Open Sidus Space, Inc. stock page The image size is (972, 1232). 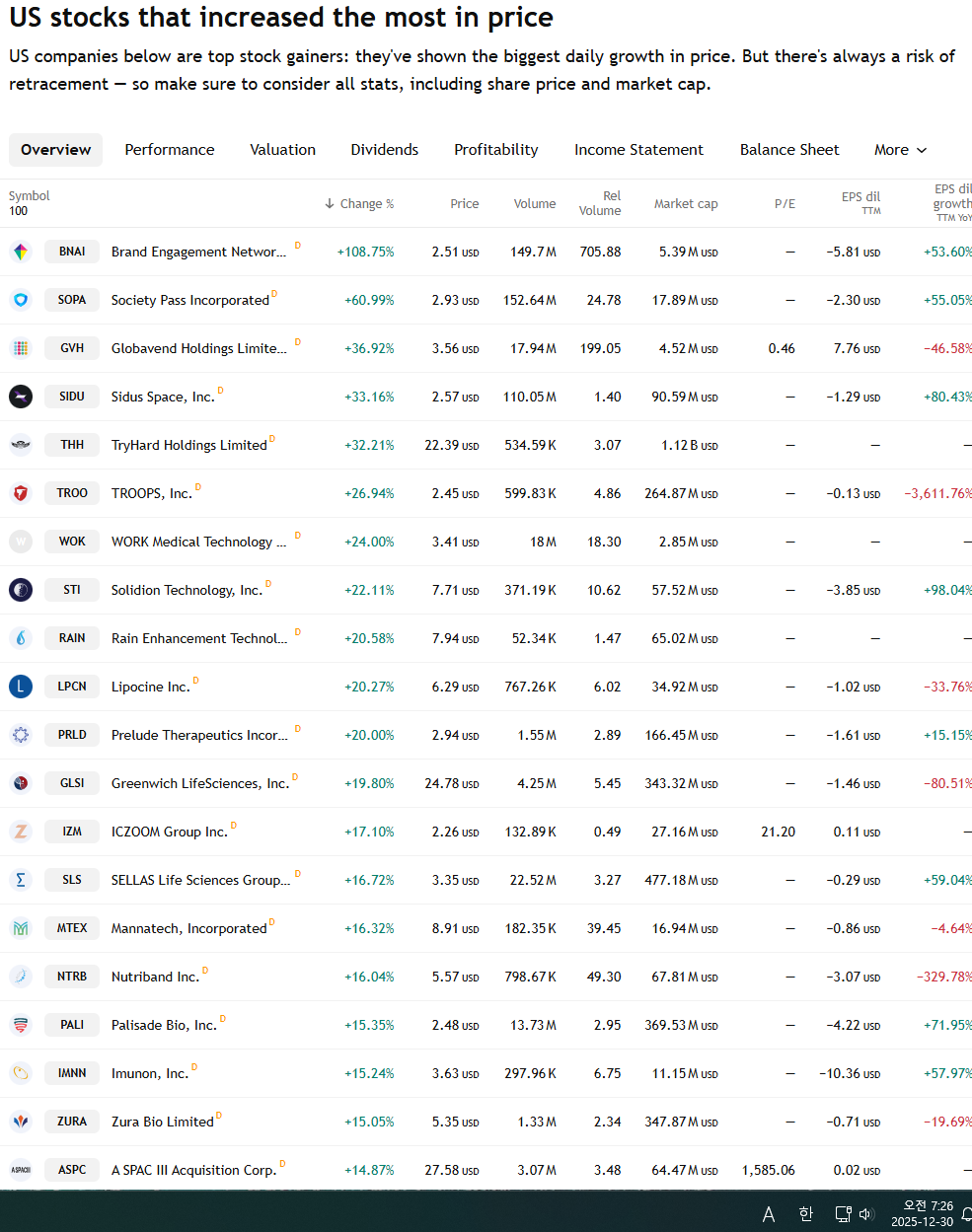click(163, 397)
